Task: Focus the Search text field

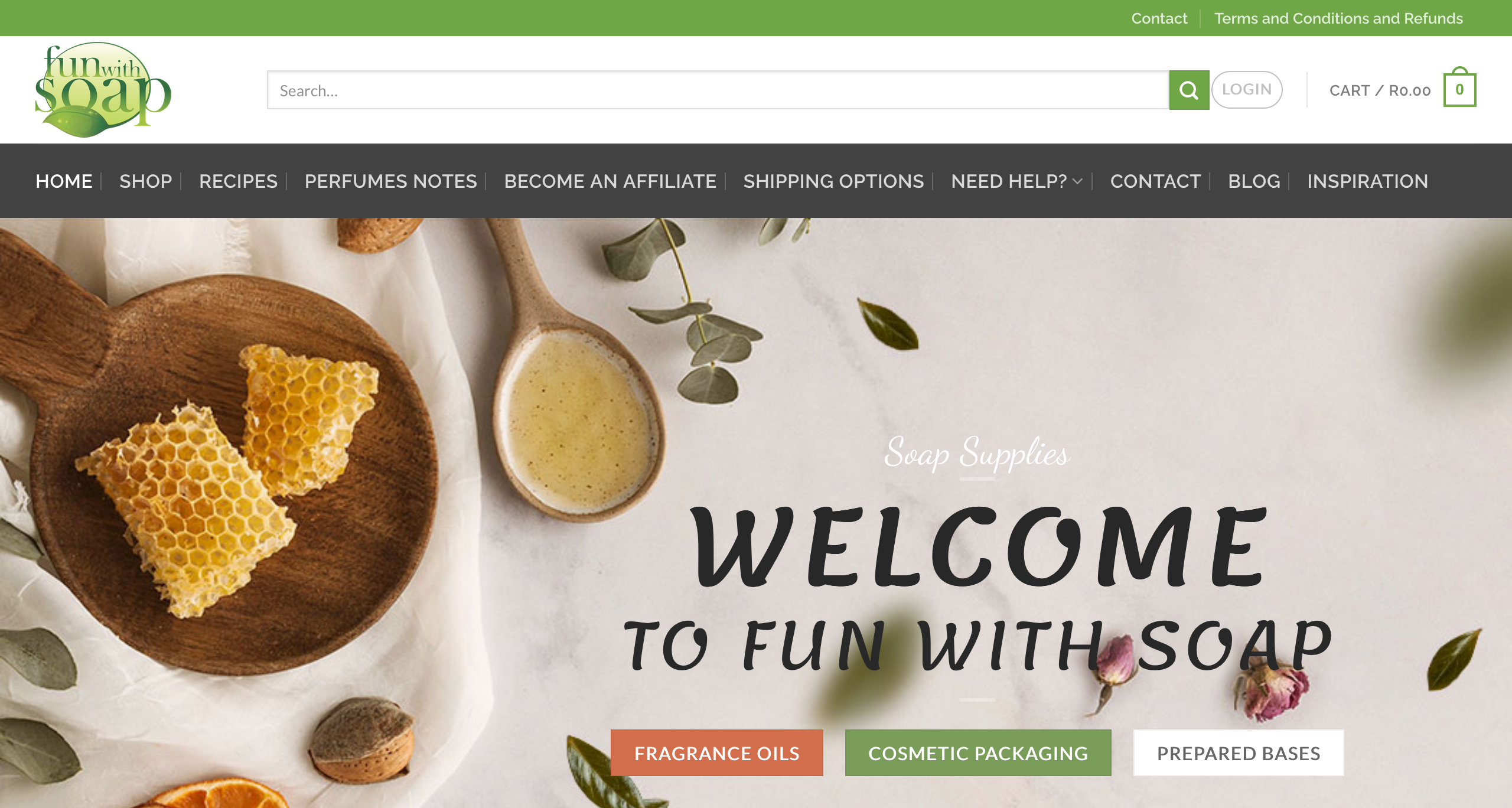Action: (x=718, y=90)
